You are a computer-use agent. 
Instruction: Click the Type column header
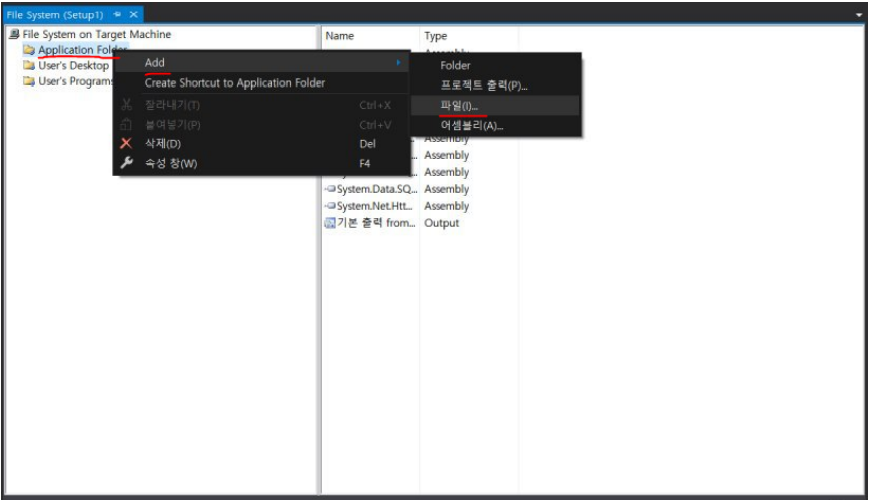469,36
